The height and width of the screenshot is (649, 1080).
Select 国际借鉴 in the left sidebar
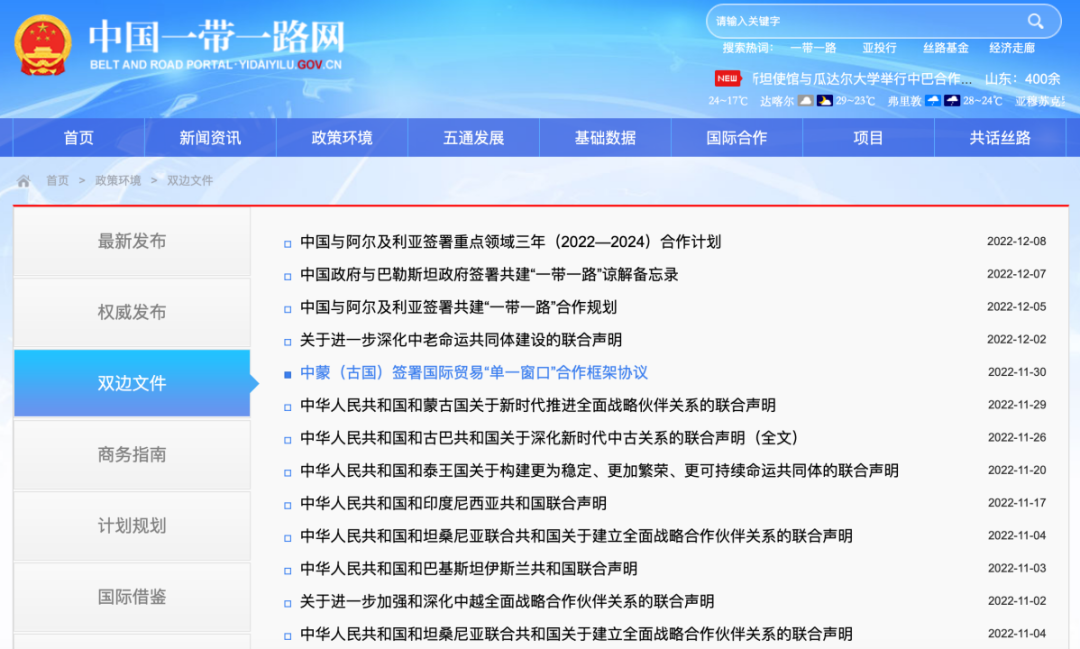click(131, 598)
